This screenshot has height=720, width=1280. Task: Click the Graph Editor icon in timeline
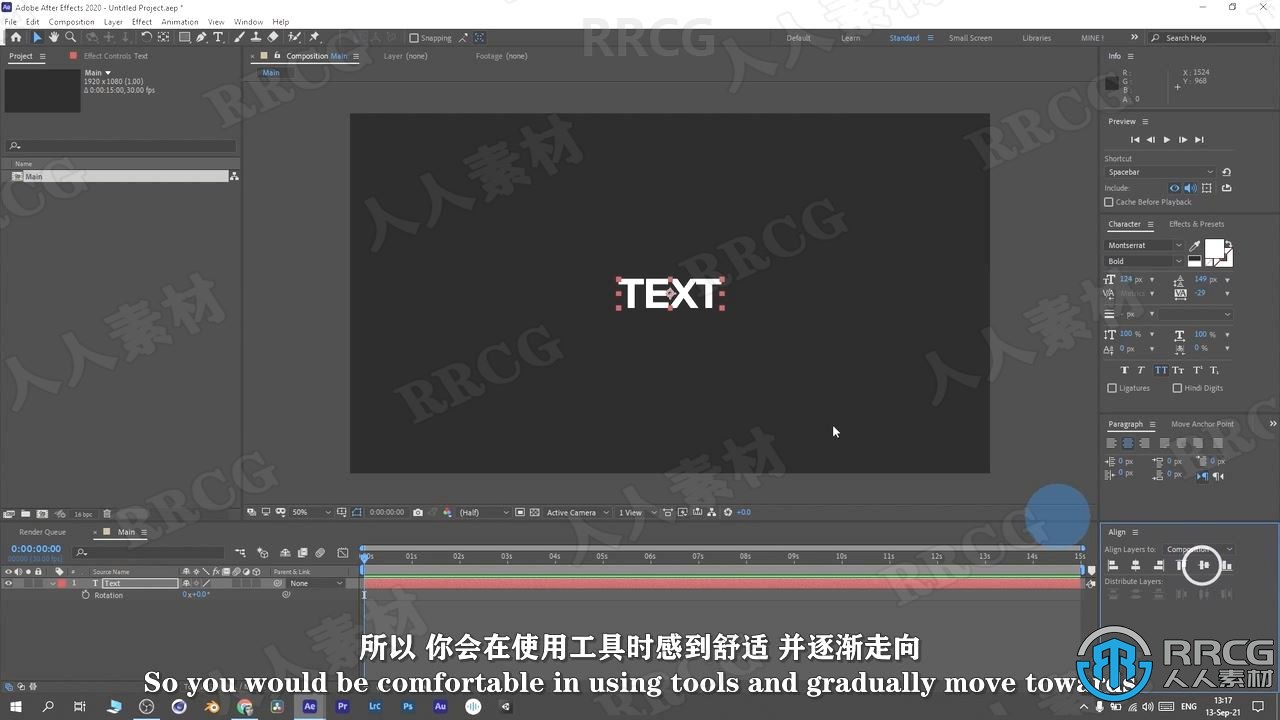[x=343, y=552]
